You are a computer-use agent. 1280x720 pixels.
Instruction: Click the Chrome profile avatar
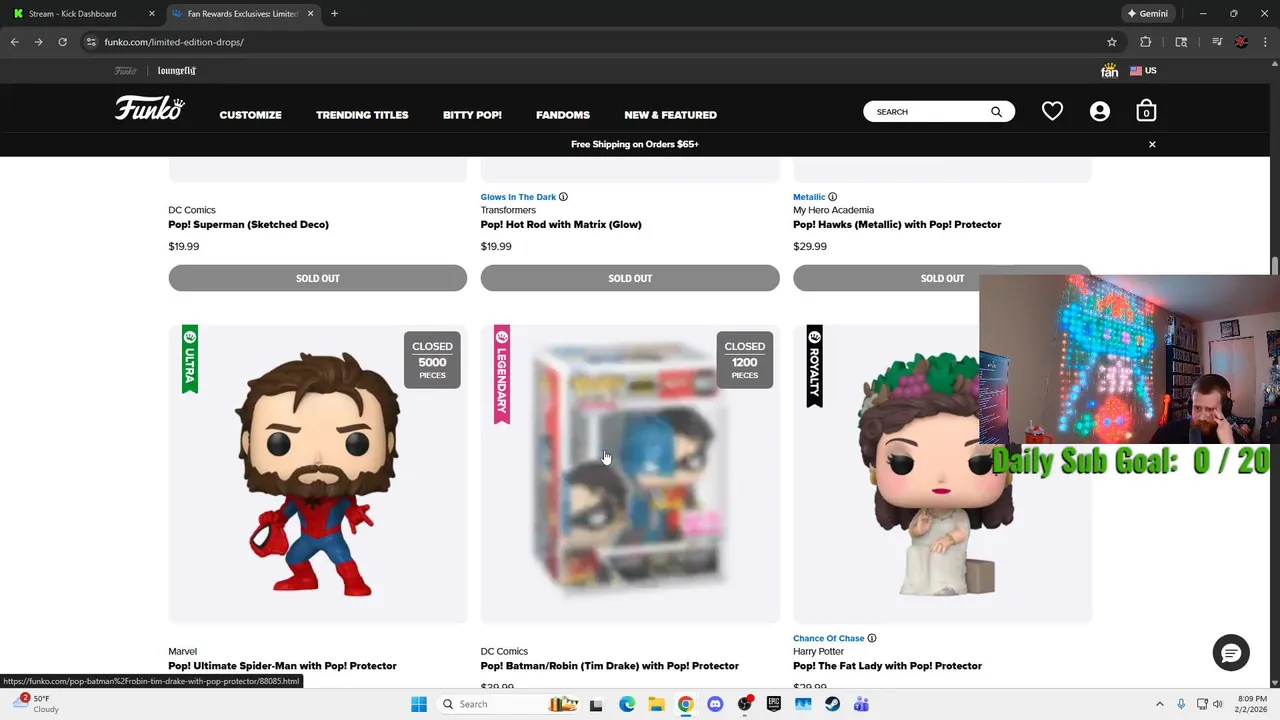(x=1241, y=42)
